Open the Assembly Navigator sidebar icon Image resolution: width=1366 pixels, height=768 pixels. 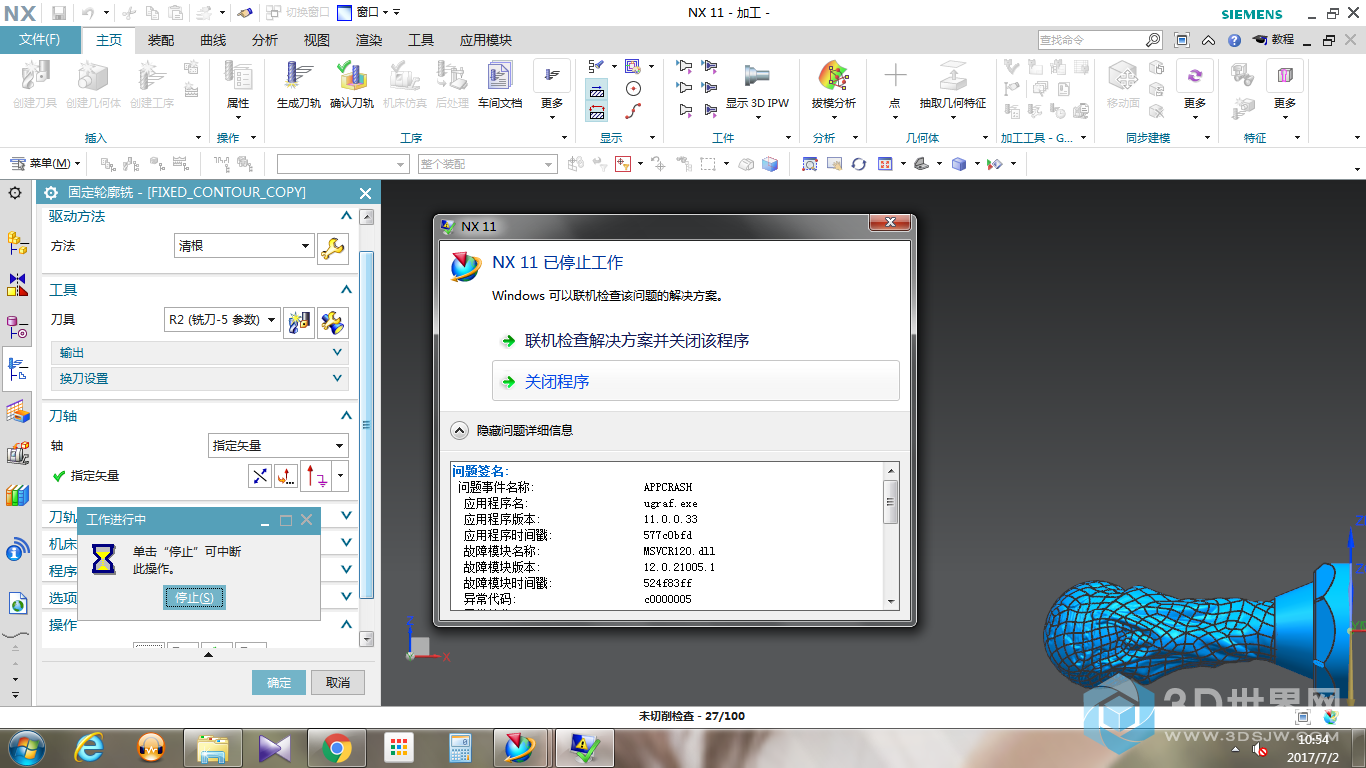click(x=17, y=241)
